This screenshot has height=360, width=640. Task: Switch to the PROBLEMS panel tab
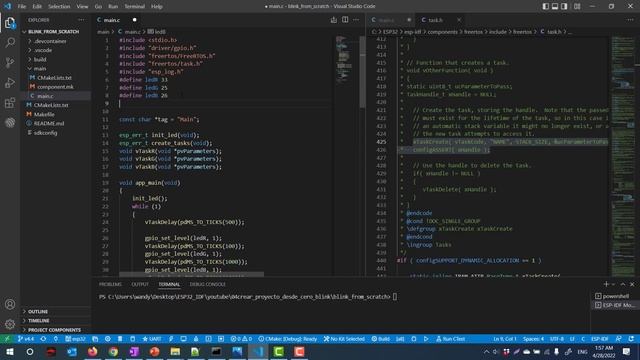click(110, 284)
